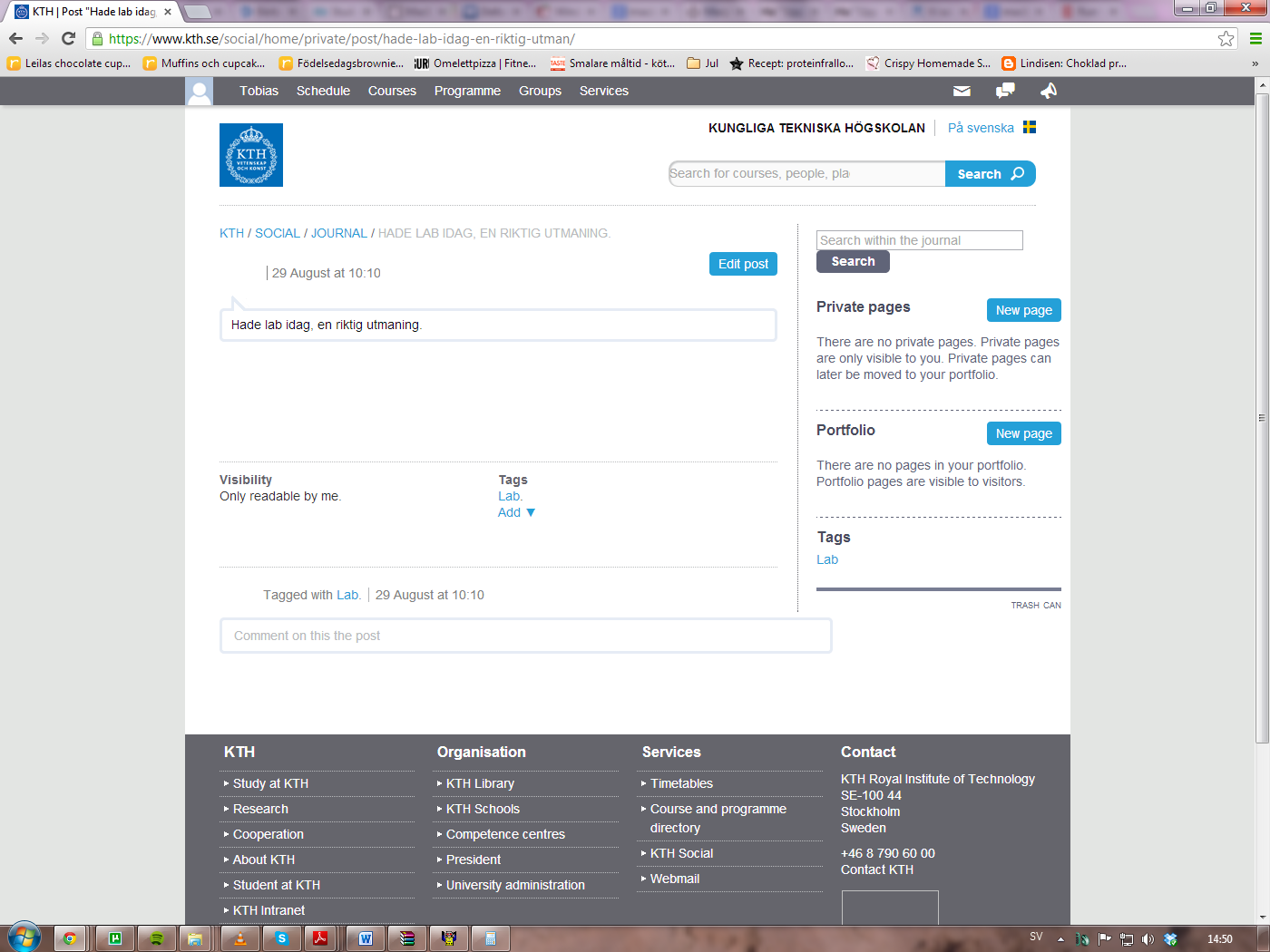The width and height of the screenshot is (1270, 952).
Task: Open Spotify from the taskbar
Action: pyautogui.click(x=156, y=938)
